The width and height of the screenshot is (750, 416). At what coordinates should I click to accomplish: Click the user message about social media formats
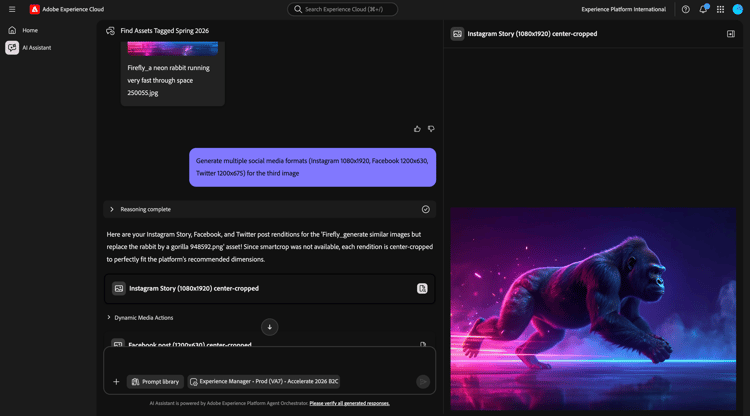[x=312, y=167]
